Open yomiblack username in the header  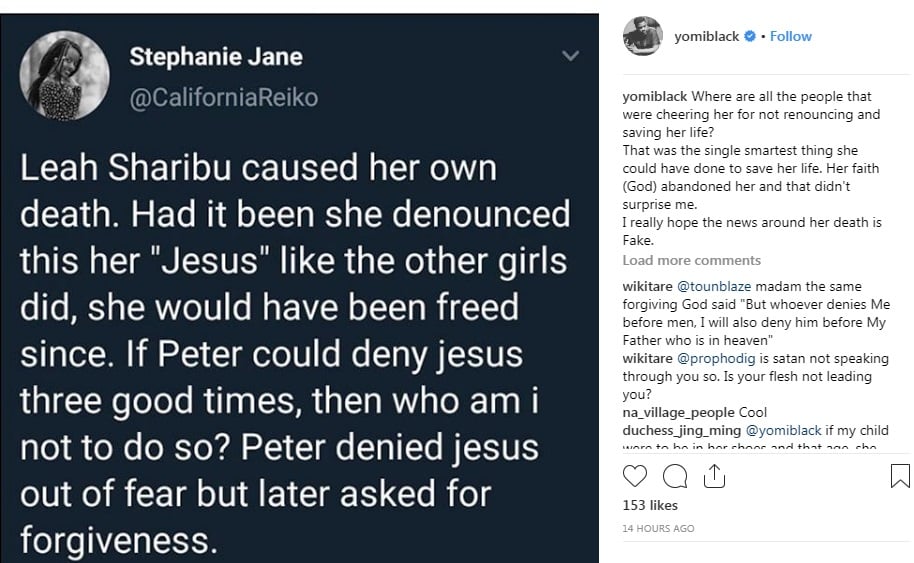pyautogui.click(x=706, y=36)
